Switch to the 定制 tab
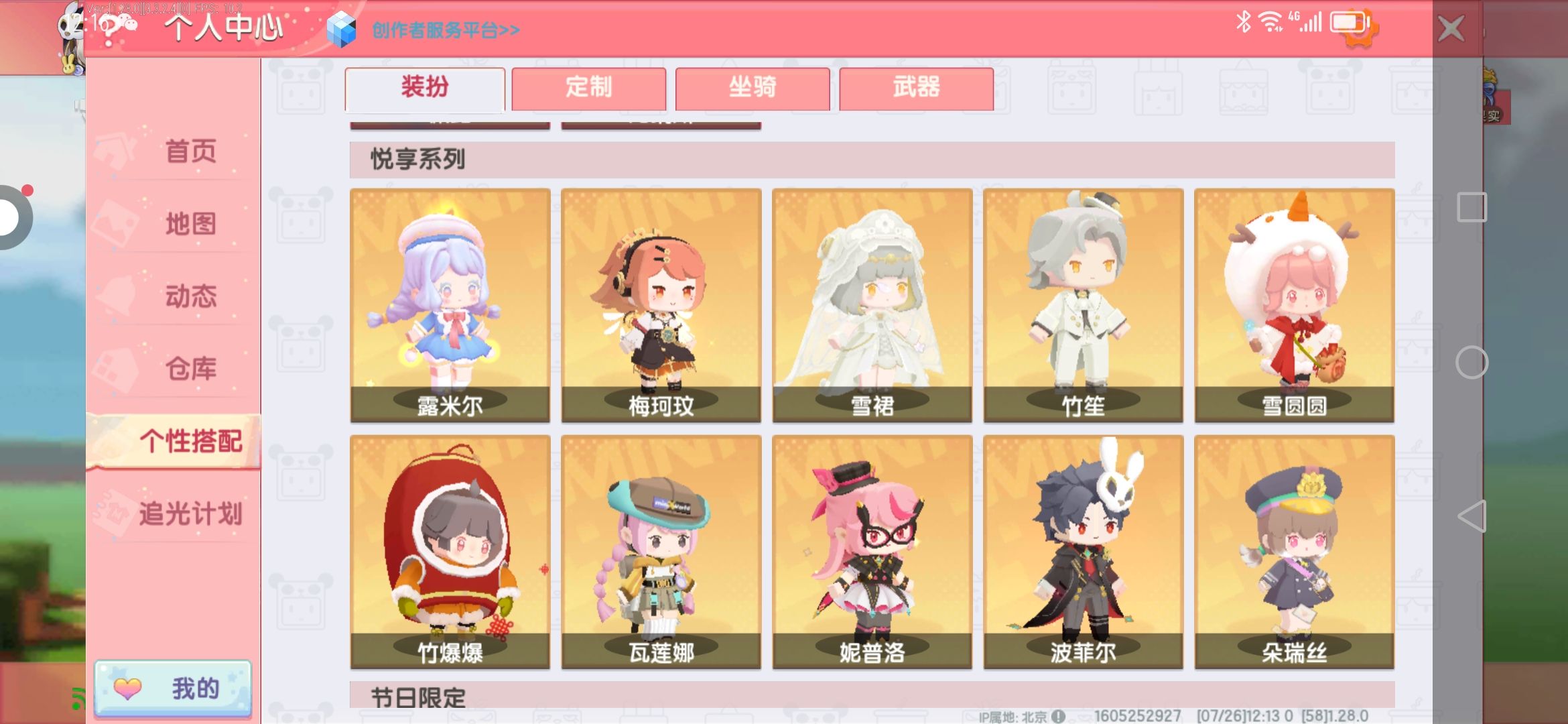Image resolution: width=1568 pixels, height=724 pixels. (588, 88)
